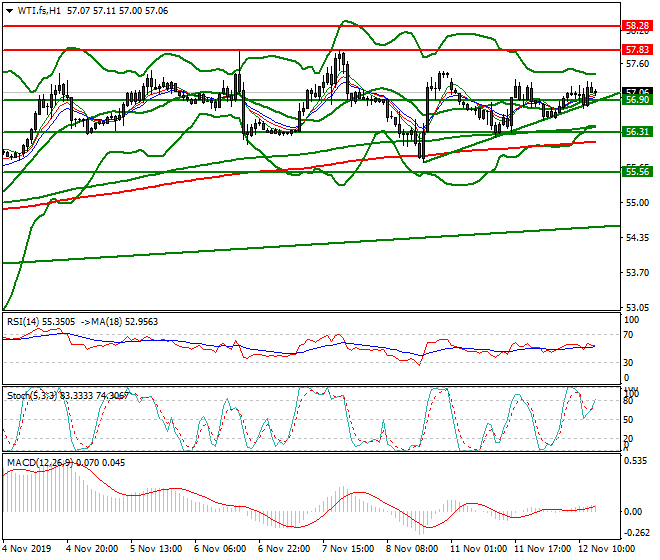Viewport: 660px width, 560px height.
Task: Click the 57.60 price scale value
Action: click(637, 64)
